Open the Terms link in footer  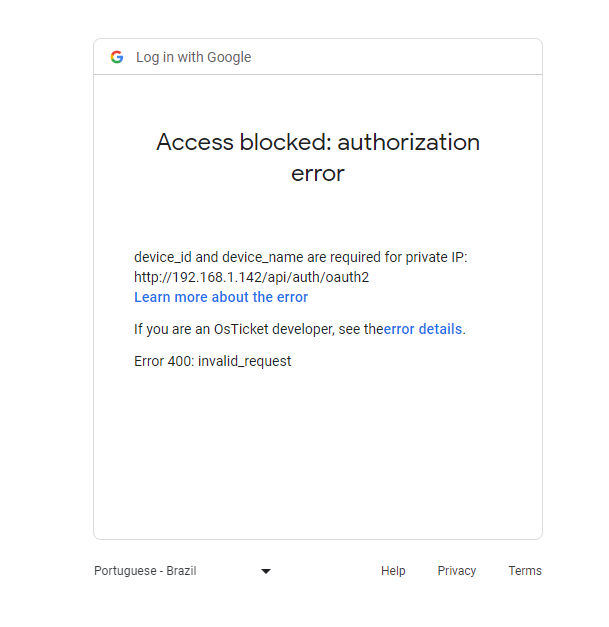pyautogui.click(x=525, y=571)
